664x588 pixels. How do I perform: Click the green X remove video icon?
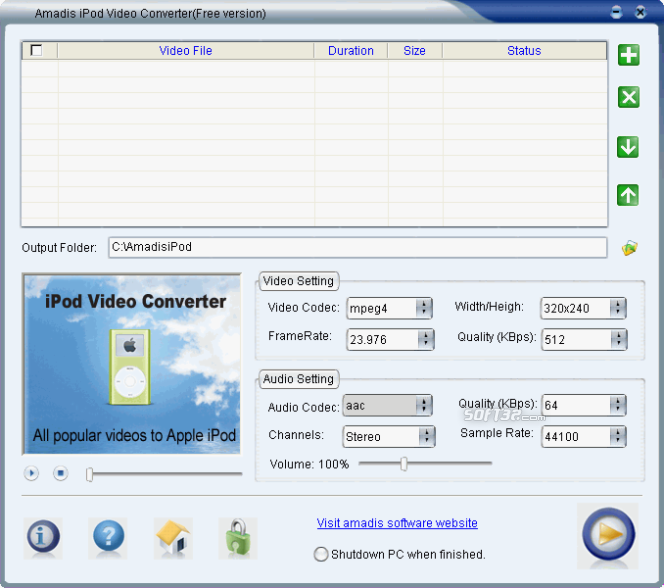tap(628, 97)
